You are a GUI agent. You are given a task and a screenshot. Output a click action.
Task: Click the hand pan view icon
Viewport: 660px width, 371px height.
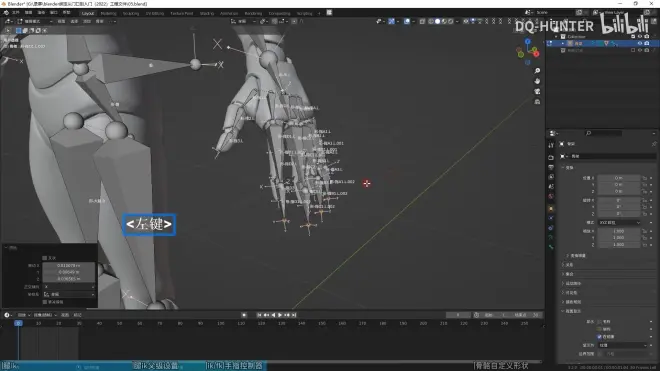pyautogui.click(x=537, y=81)
